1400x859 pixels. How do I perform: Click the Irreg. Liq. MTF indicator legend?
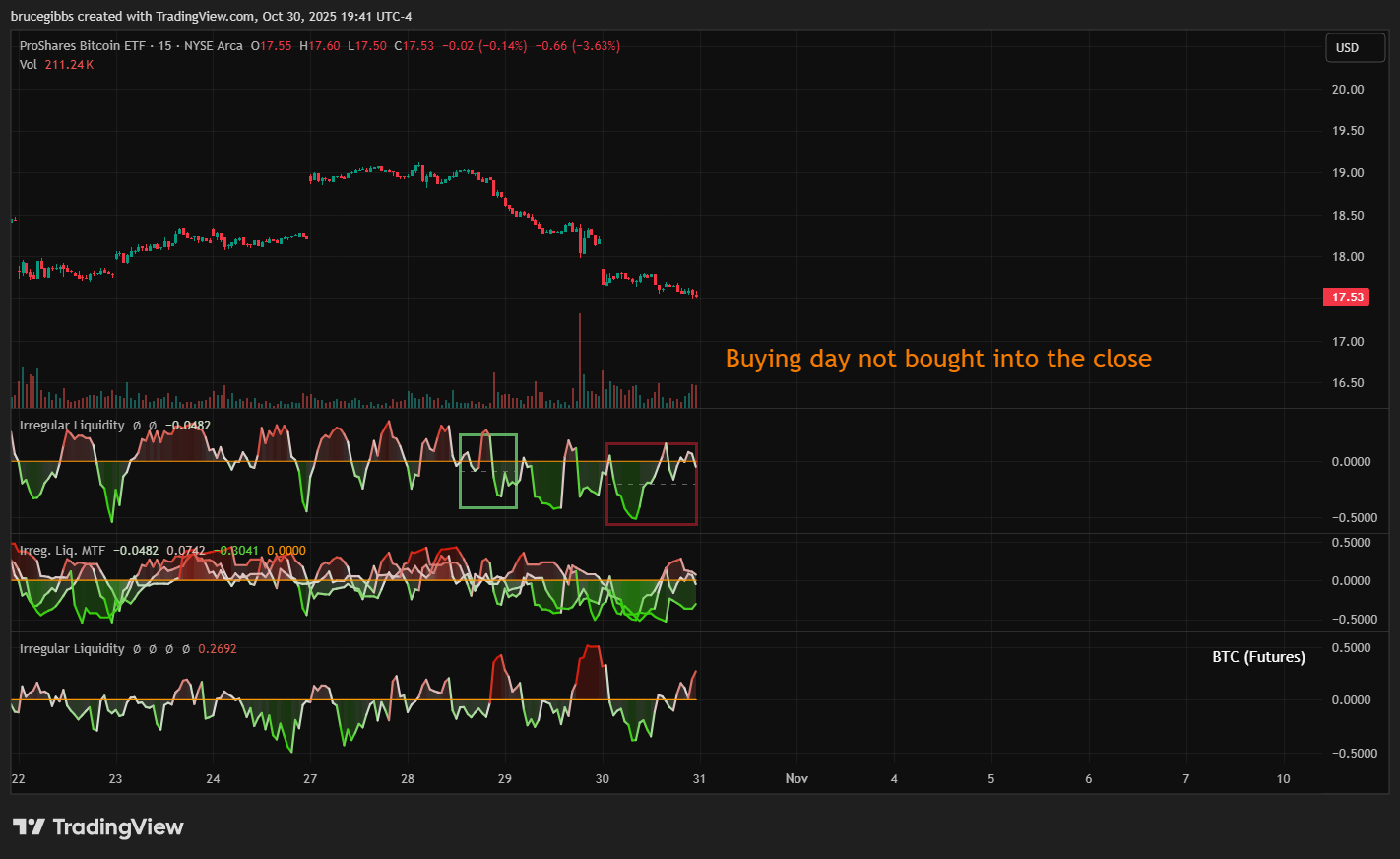[62, 551]
